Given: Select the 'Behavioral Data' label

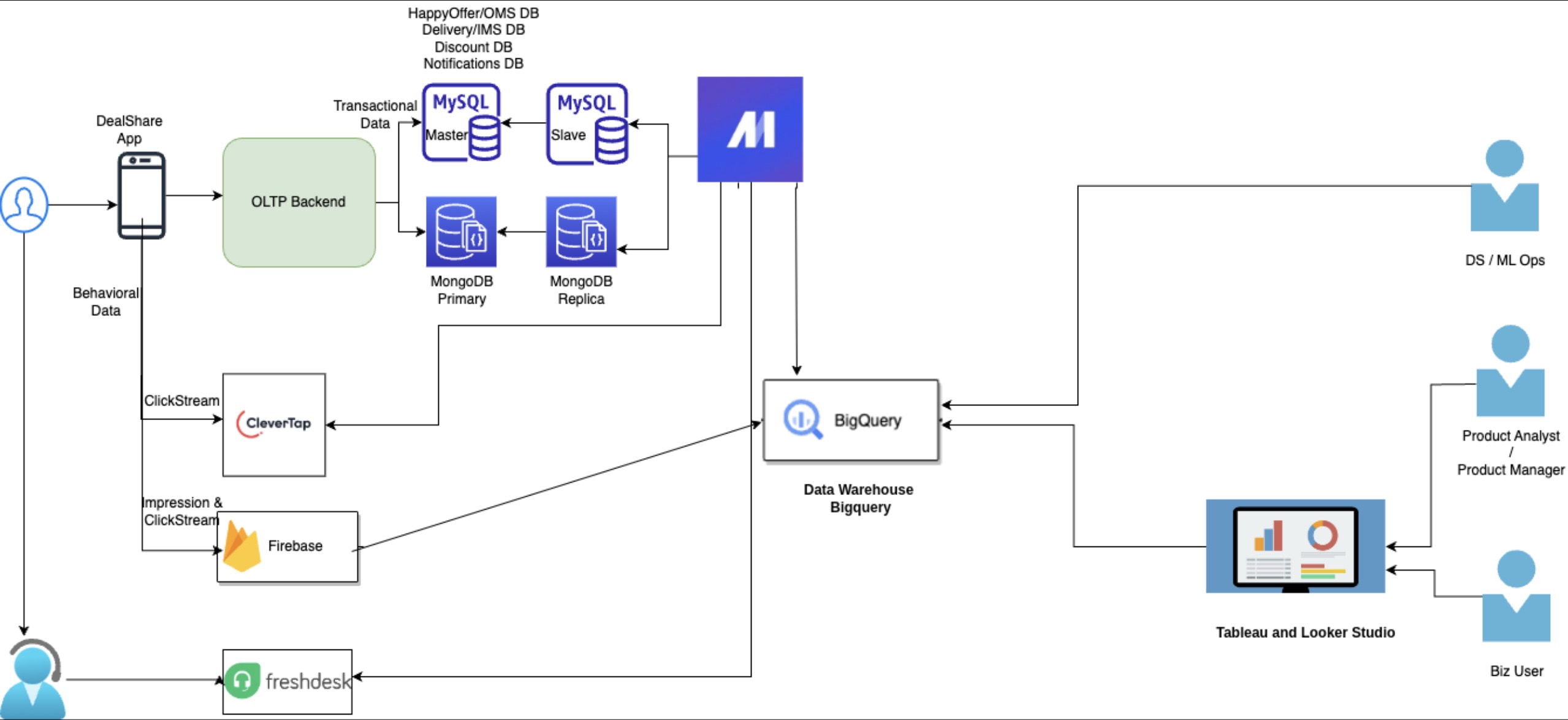Looking at the screenshot, I should click(x=105, y=302).
